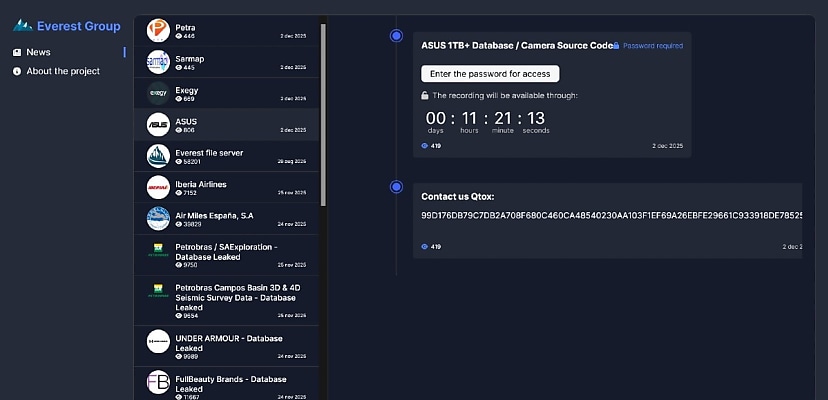Open Everest file server entry
Viewport: 828px width, 400px height.
[227, 156]
